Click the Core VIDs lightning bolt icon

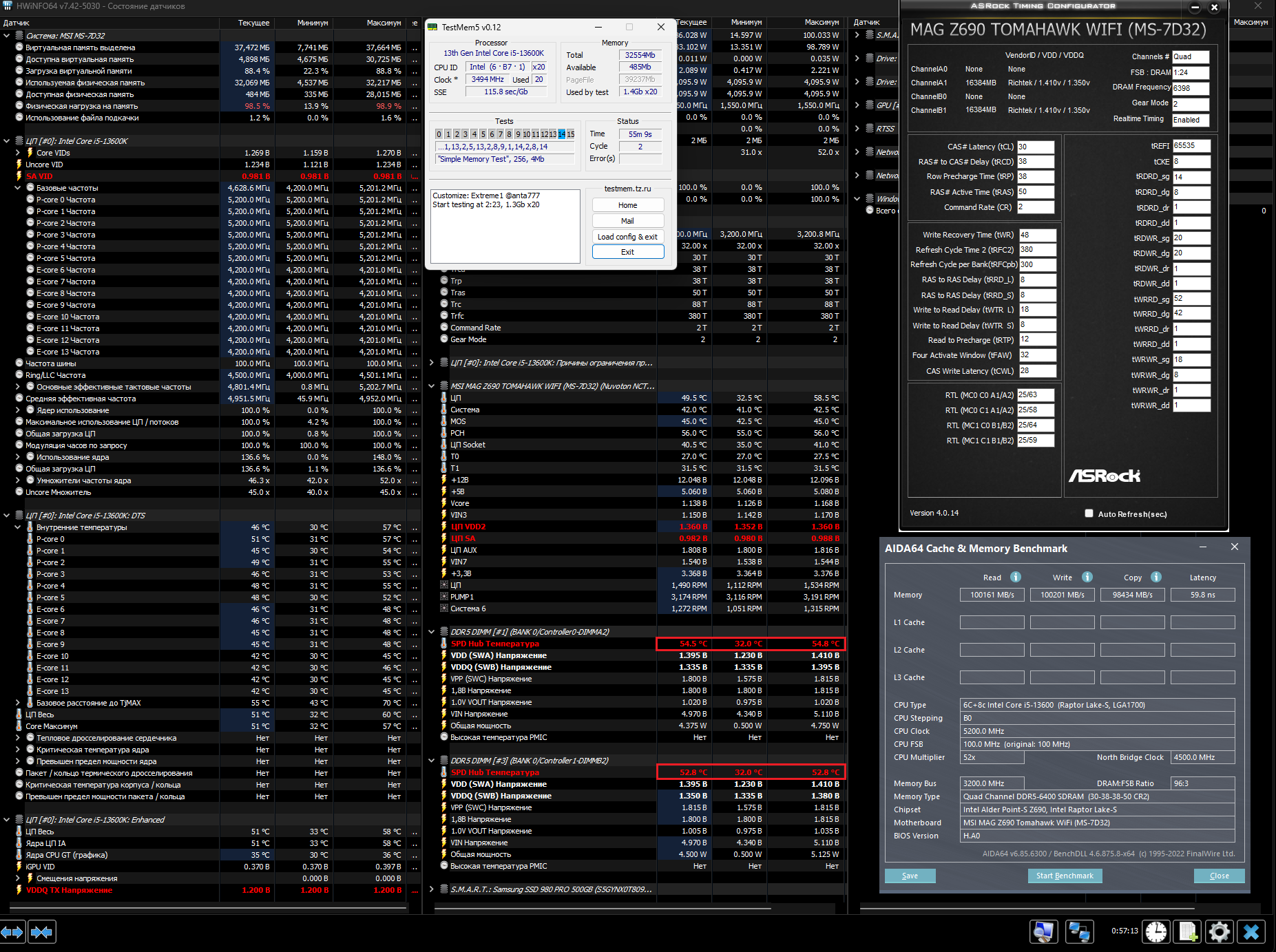tap(30, 153)
